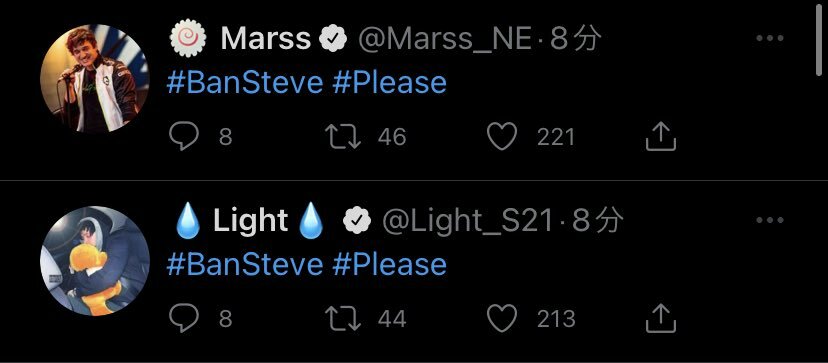This screenshot has width=828, height=363.
Task: Like the Light tweet with 213 likes
Action: [502, 318]
